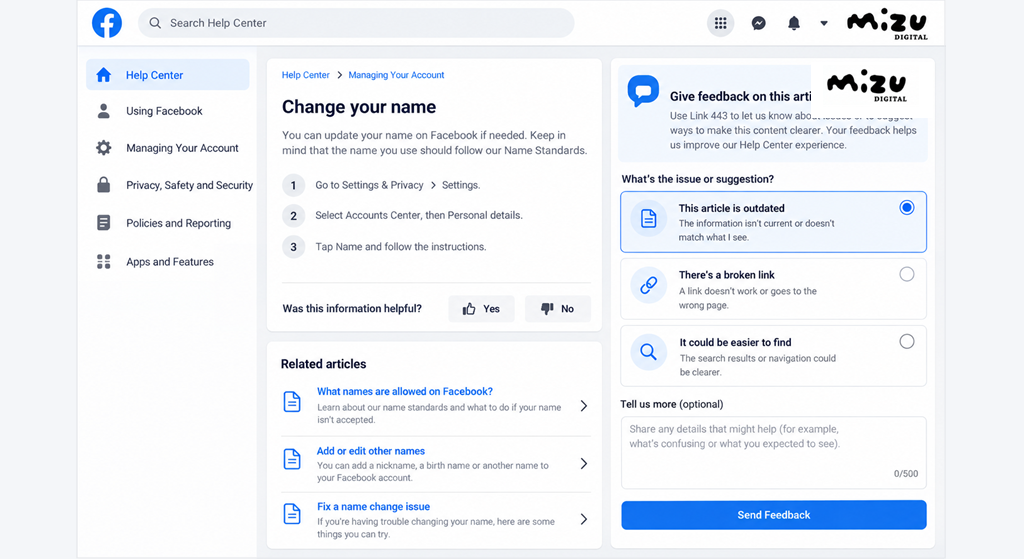Click the Send Feedback button

tap(774, 515)
